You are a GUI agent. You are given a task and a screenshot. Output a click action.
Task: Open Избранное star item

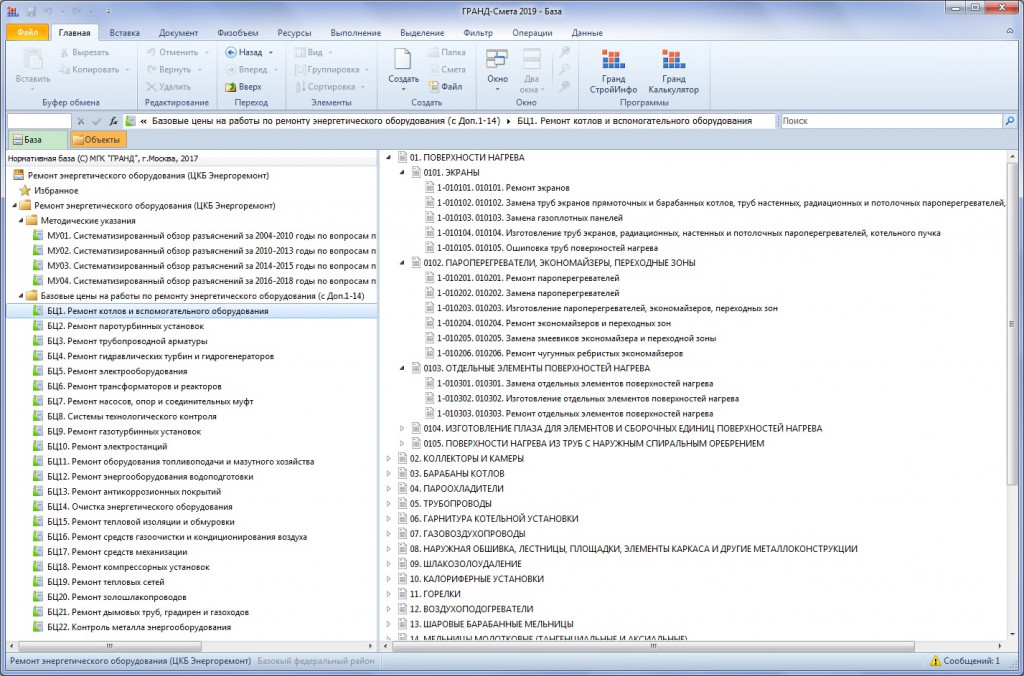pos(49,191)
